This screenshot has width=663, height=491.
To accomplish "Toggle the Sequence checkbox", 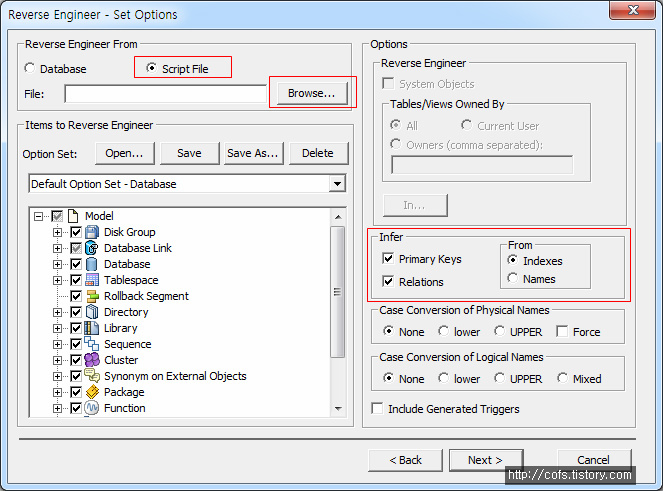I will click(76, 344).
